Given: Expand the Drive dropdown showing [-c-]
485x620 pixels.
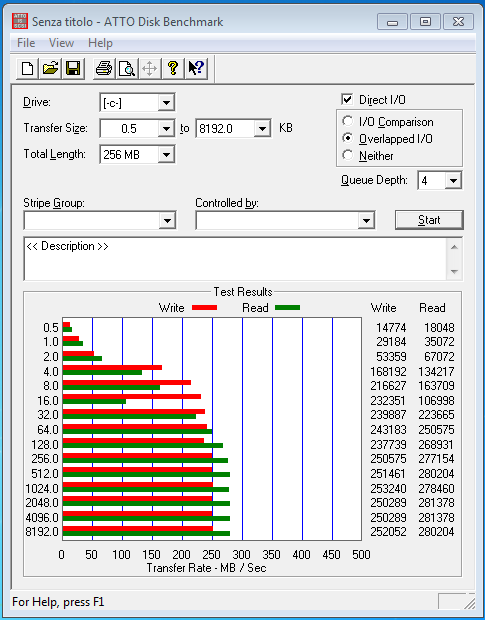Looking at the screenshot, I should pos(166,103).
